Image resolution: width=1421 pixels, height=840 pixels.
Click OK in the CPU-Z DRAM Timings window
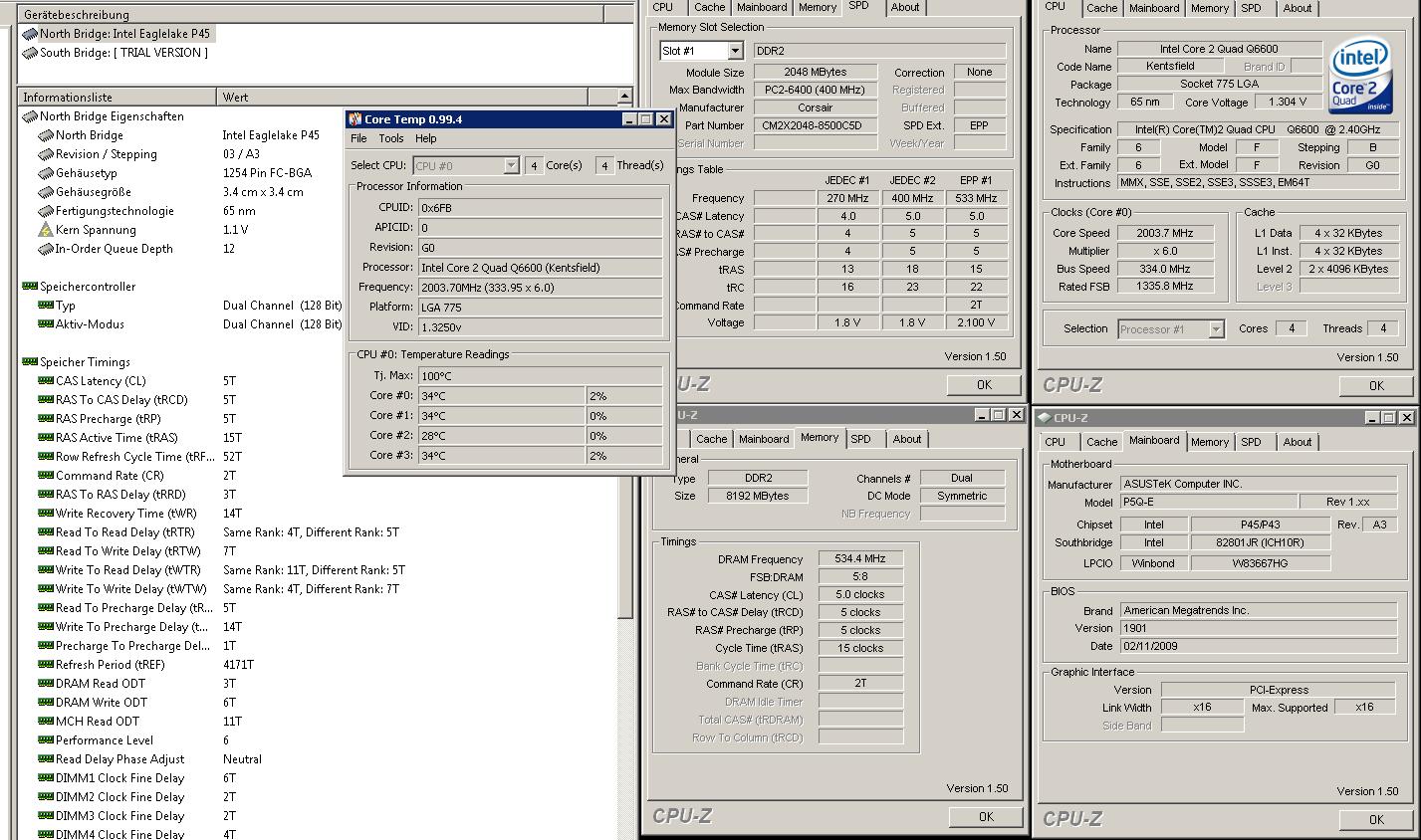pyautogui.click(x=985, y=817)
